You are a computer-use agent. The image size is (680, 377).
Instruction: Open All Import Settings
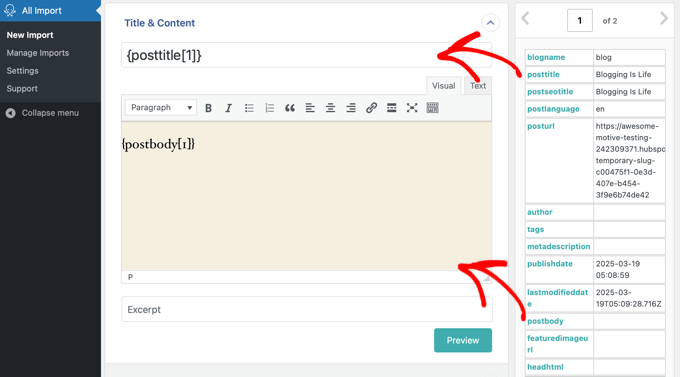23,71
